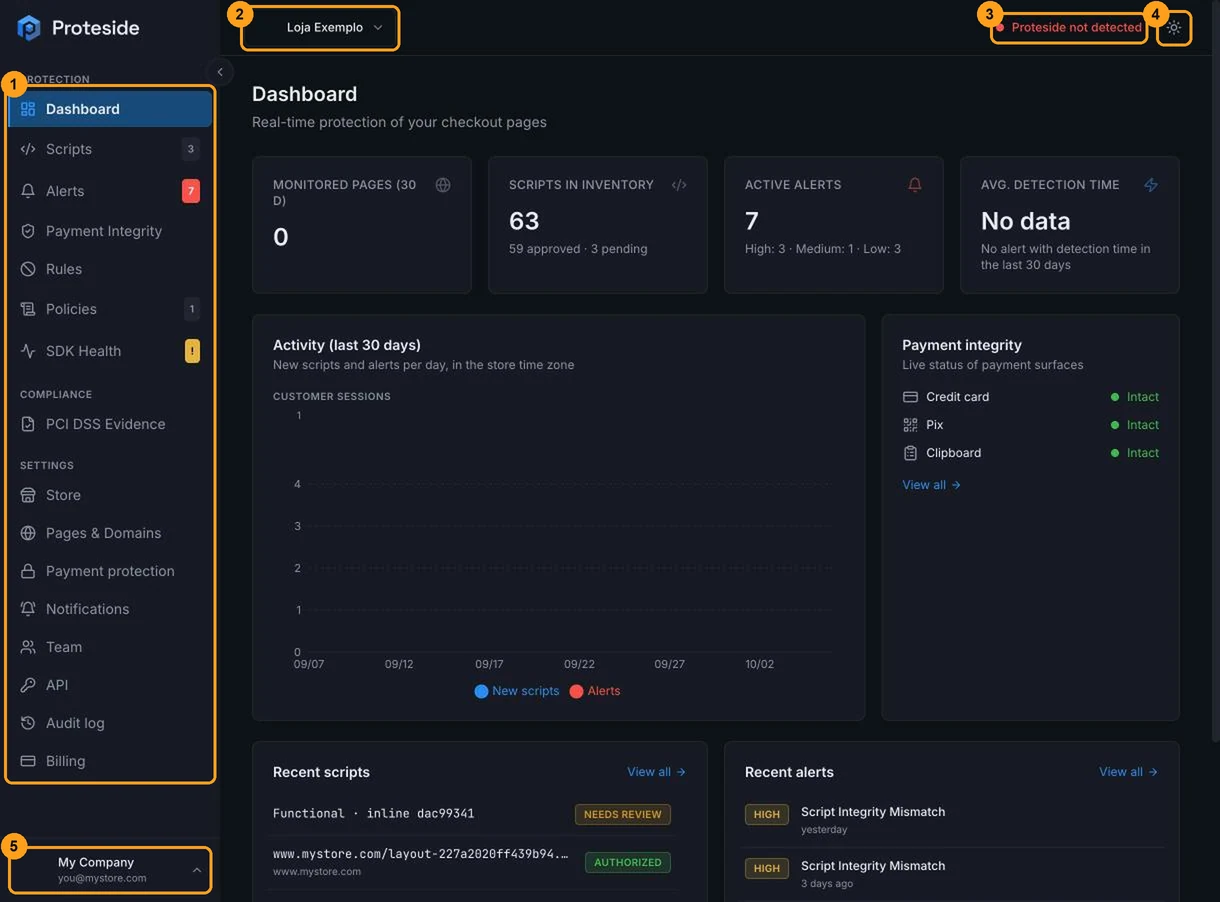The height and width of the screenshot is (902, 1220).
Task: Open the Loja Exemplo store dropdown
Action: tap(321, 28)
